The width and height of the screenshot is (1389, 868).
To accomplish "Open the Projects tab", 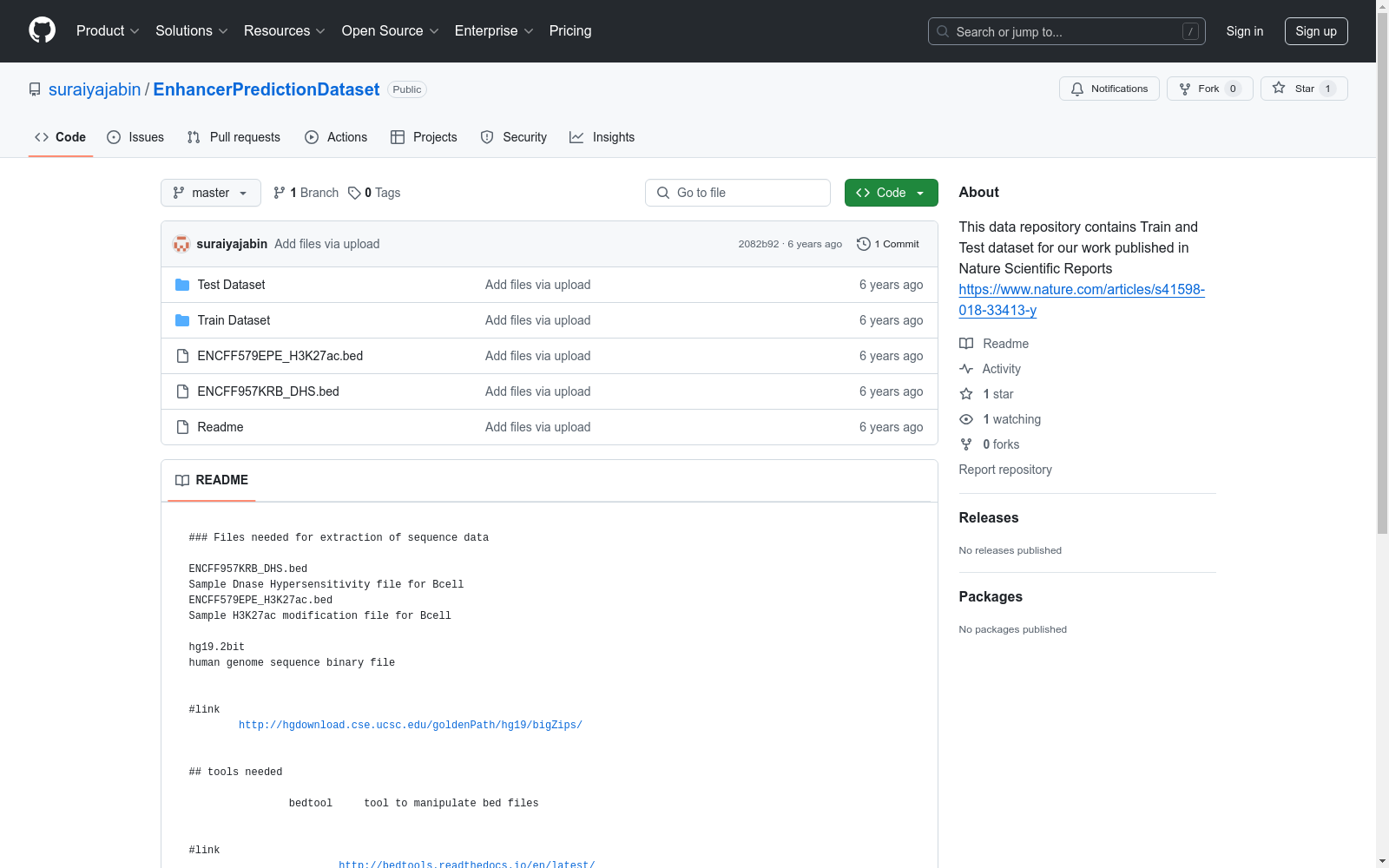I will click(x=424, y=137).
